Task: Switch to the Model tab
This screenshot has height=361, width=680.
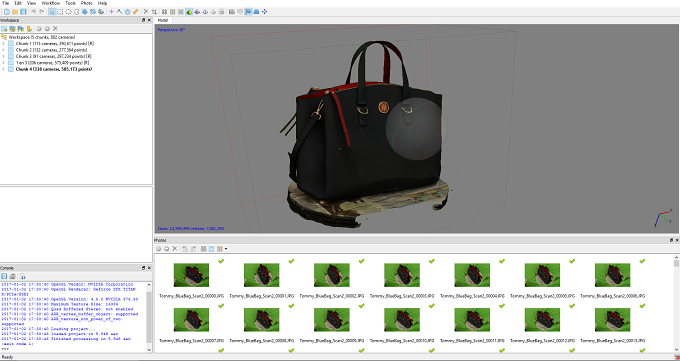Action: (163, 20)
